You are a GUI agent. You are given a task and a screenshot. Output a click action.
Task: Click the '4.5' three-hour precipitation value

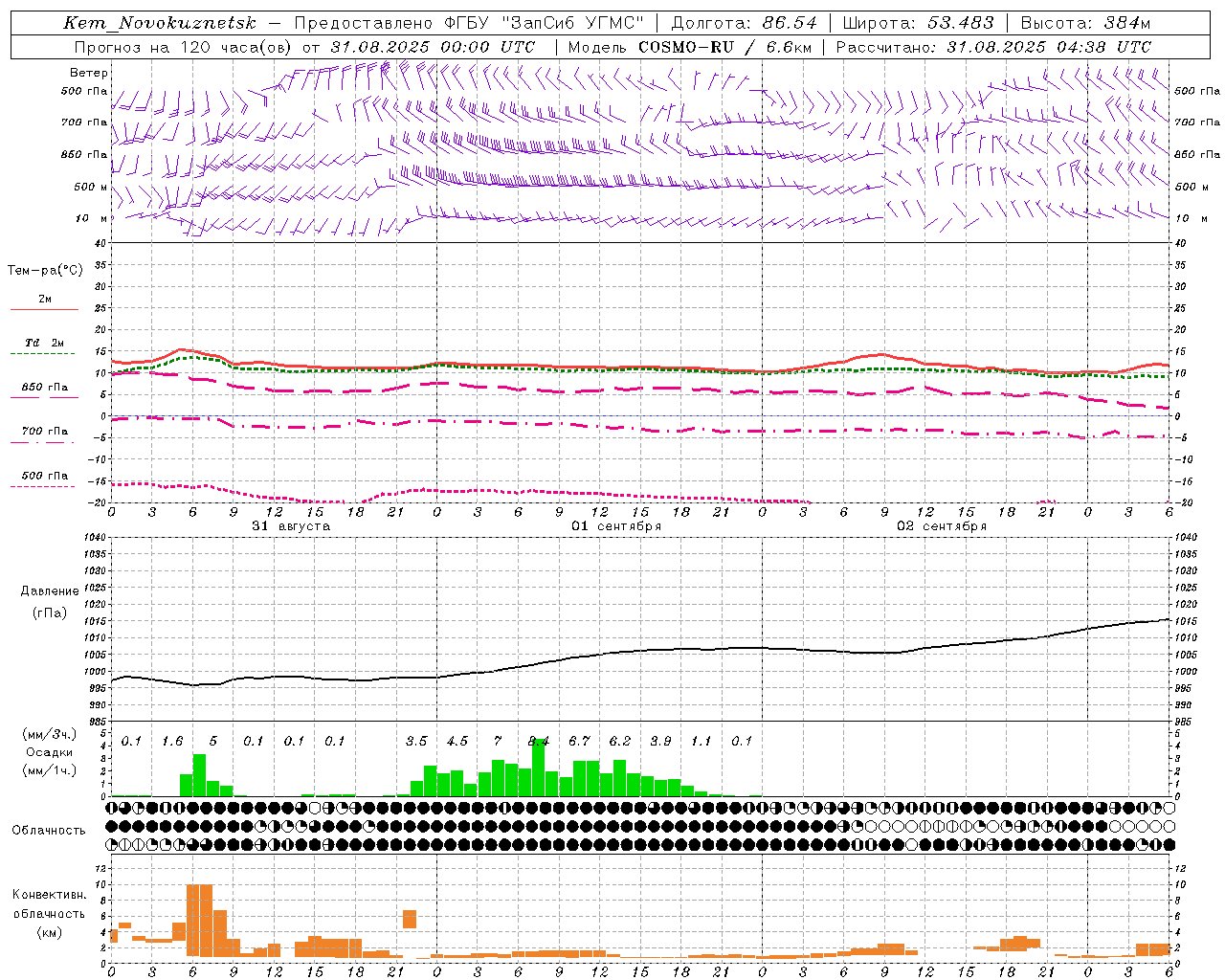[457, 741]
